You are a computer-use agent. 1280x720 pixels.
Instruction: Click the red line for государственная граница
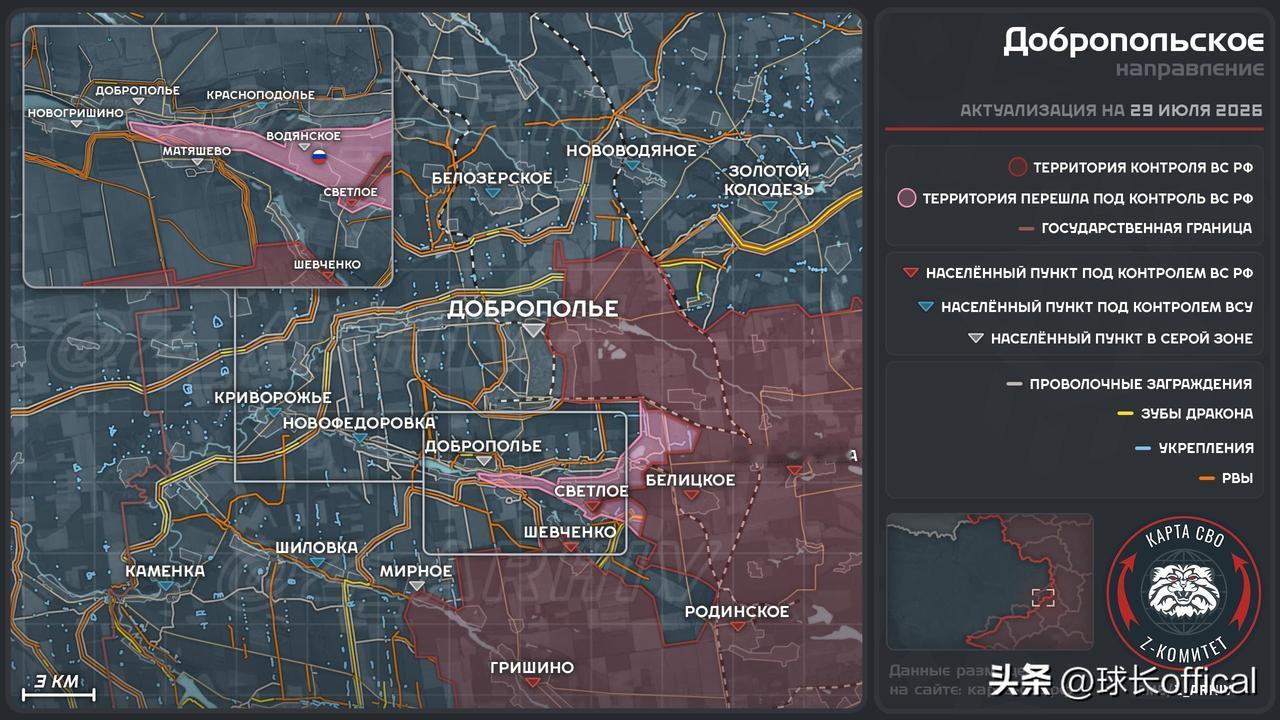click(1025, 228)
